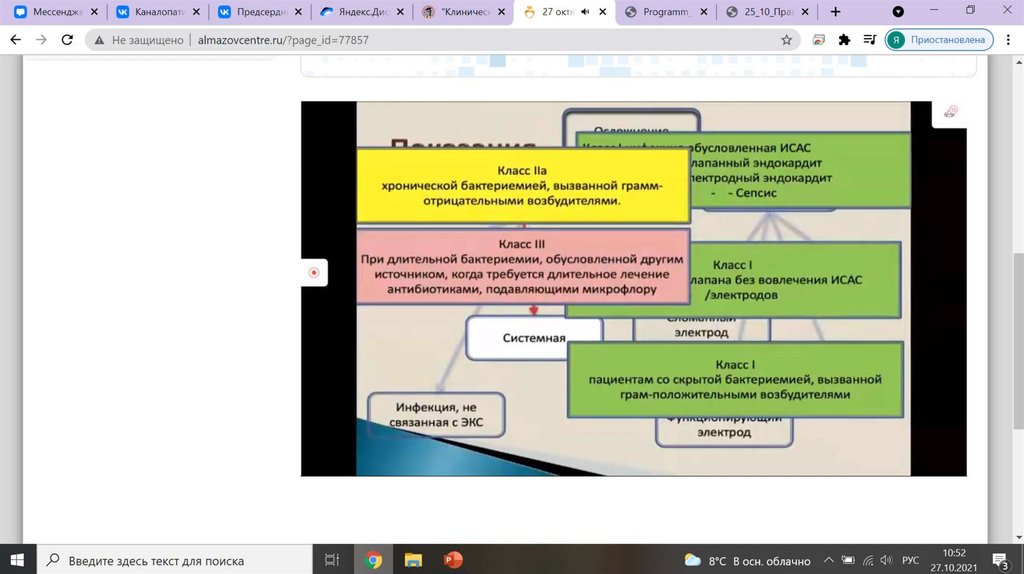Close the Programm_ tab
1024x574 pixels.
click(x=704, y=12)
